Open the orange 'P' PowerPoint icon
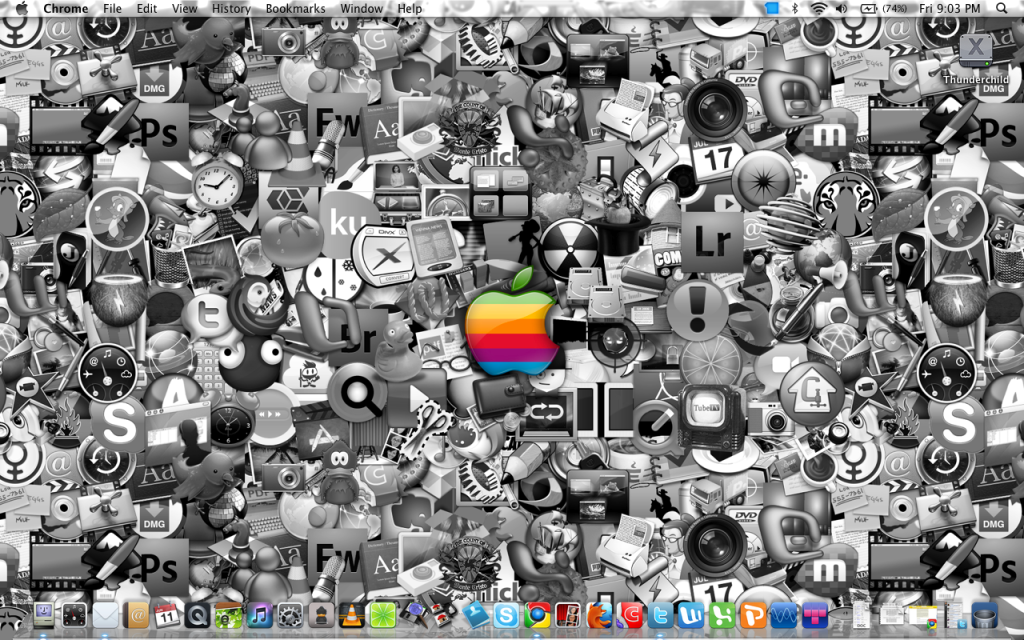Screen dimensions: 1024x640 (753, 616)
